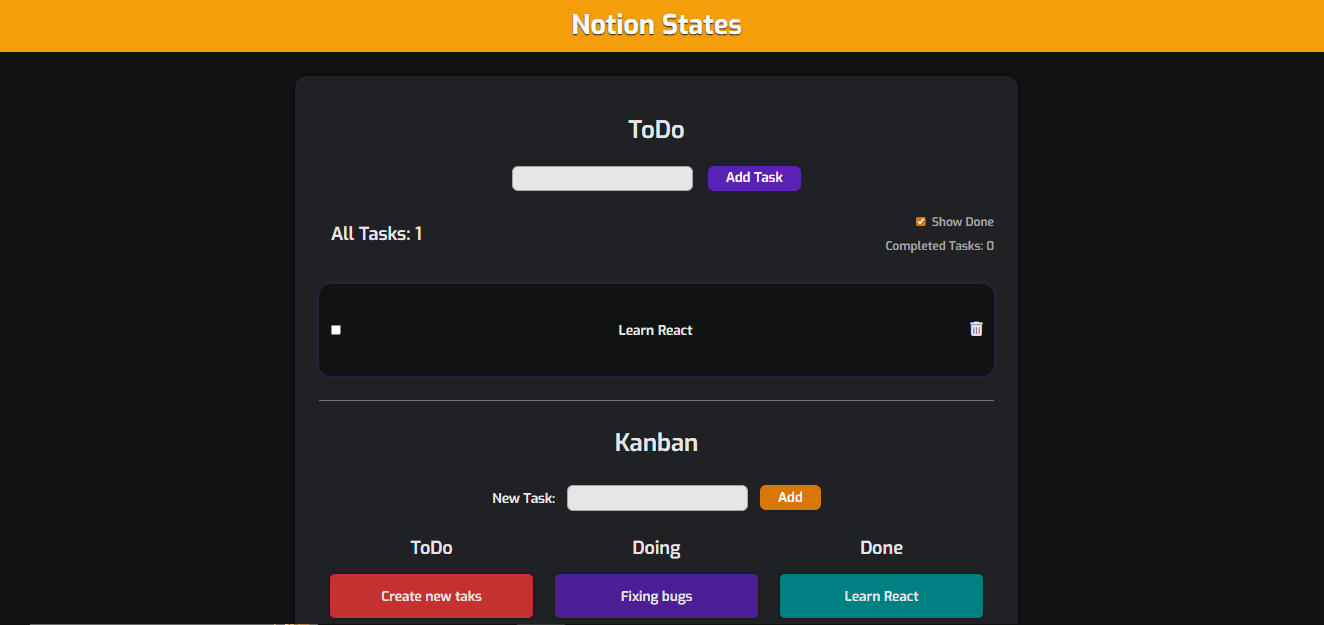Select the red "Create new taks" card

[x=431, y=596]
